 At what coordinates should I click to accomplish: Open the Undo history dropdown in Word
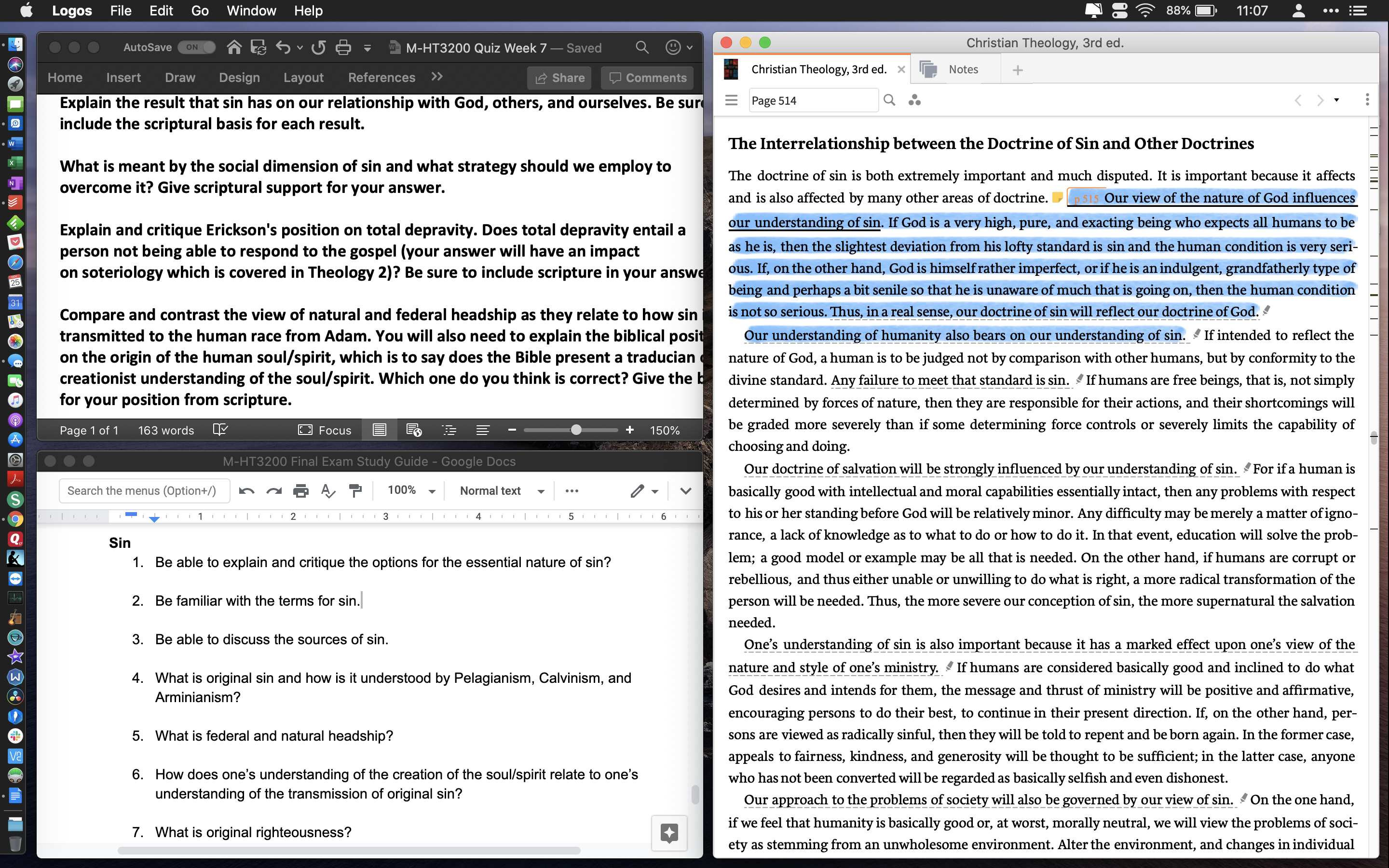click(300, 48)
